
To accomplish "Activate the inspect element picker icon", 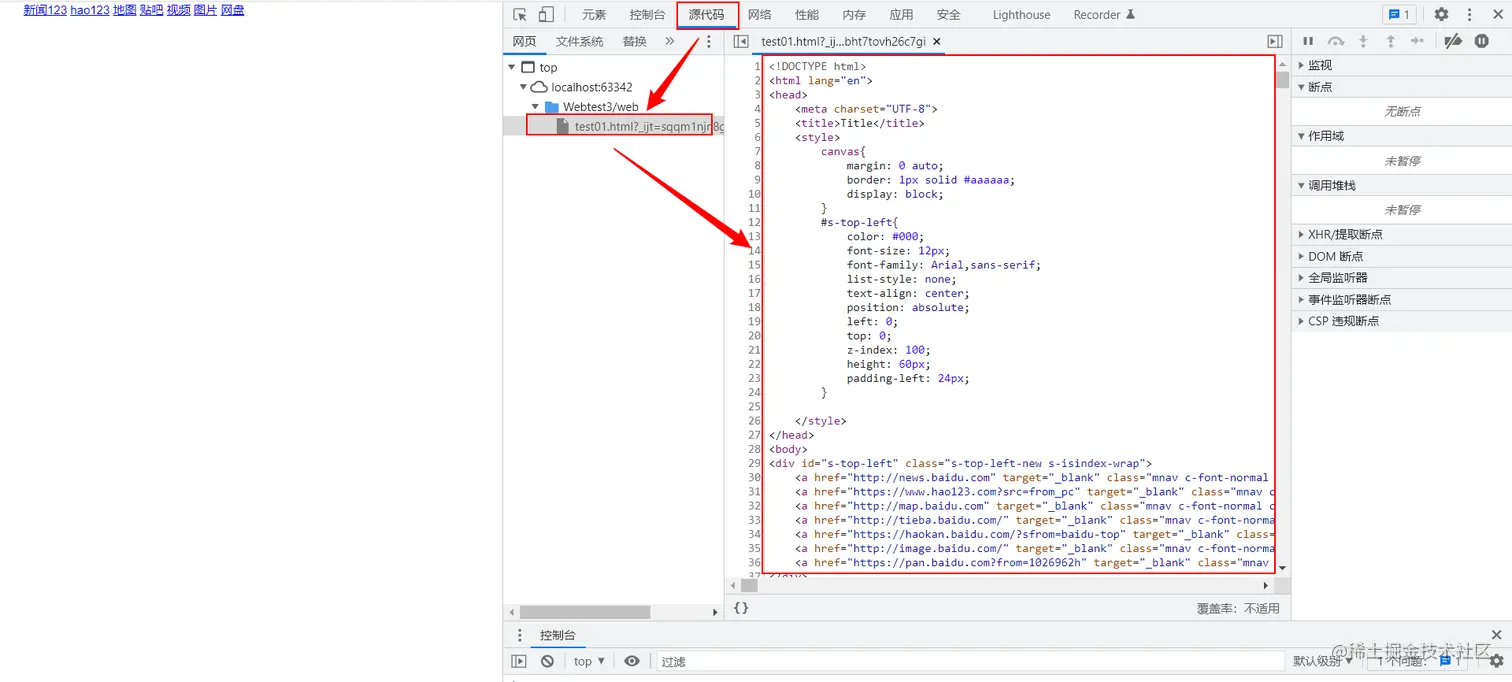I will click(520, 15).
